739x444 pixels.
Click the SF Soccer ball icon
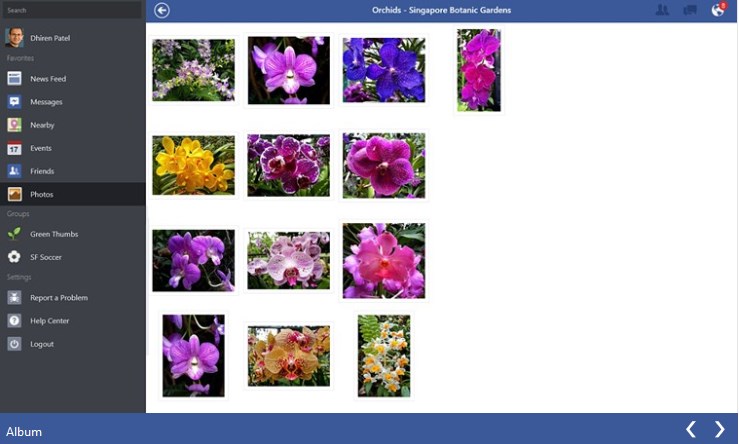tap(14, 257)
